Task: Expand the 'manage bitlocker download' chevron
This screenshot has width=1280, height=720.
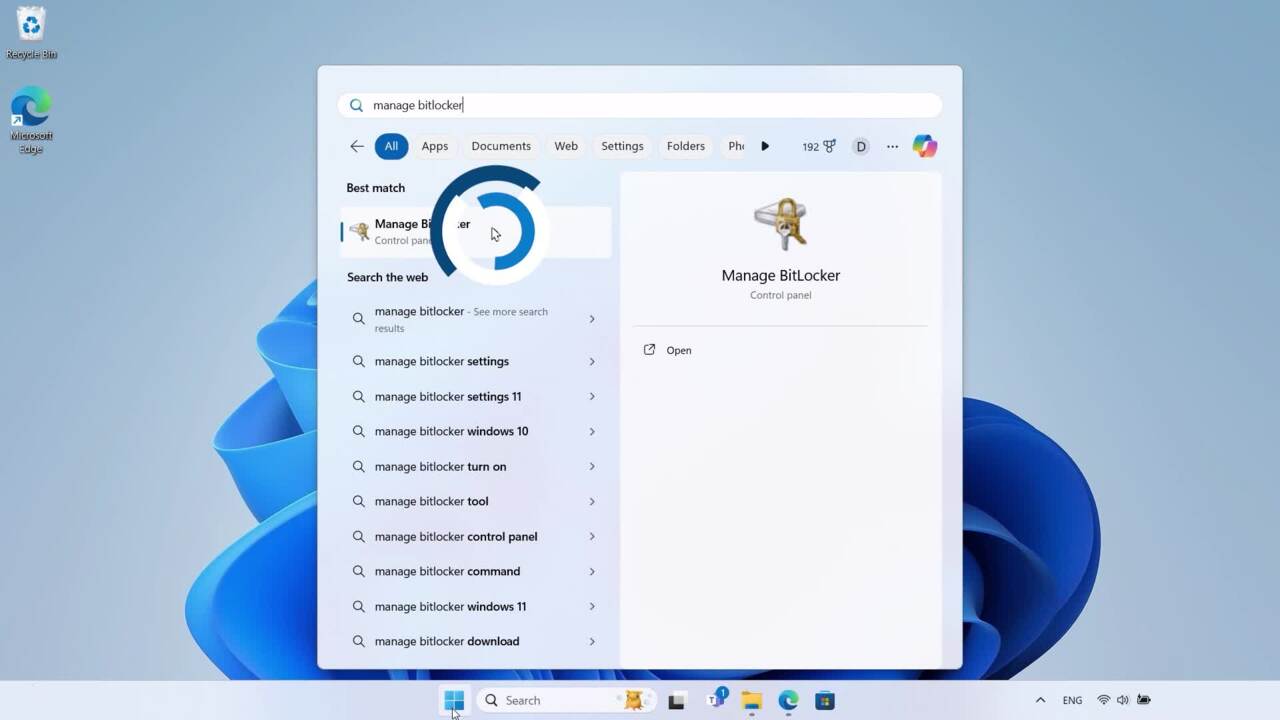Action: coord(592,641)
